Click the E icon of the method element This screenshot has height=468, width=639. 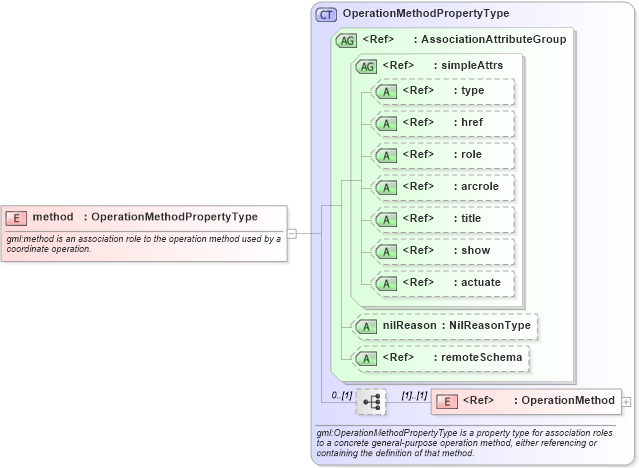coord(16,218)
